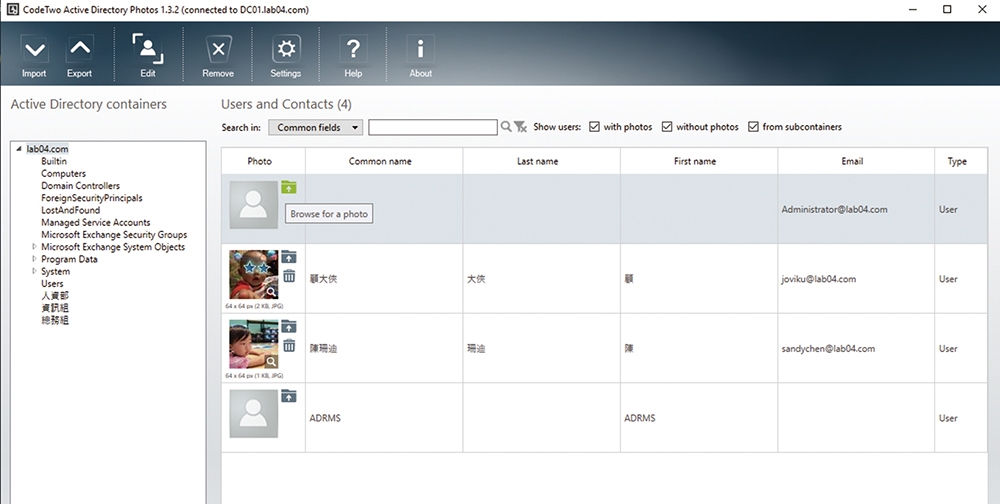1000x504 pixels.
Task: Select the 總務組 container
Action: (x=55, y=320)
